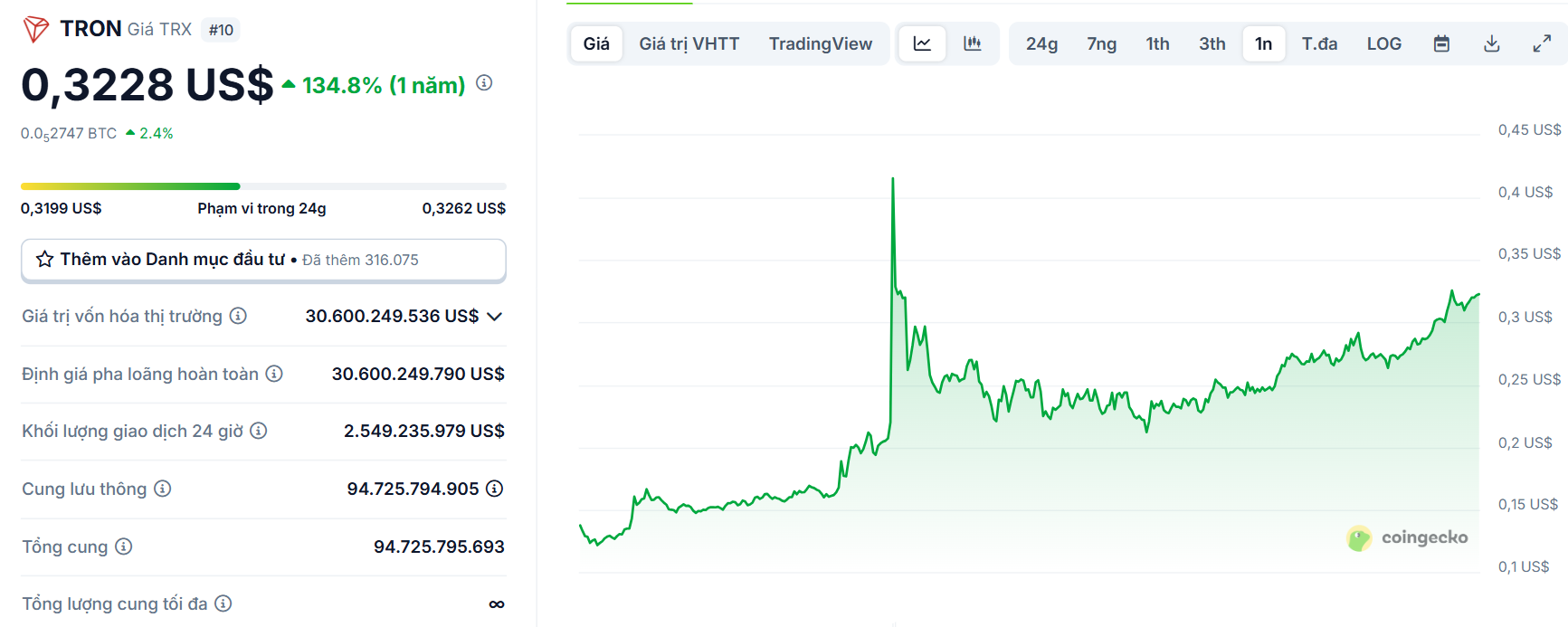Choose the 24g time range
Viewport: 1568px width, 627px height.
(x=1041, y=43)
